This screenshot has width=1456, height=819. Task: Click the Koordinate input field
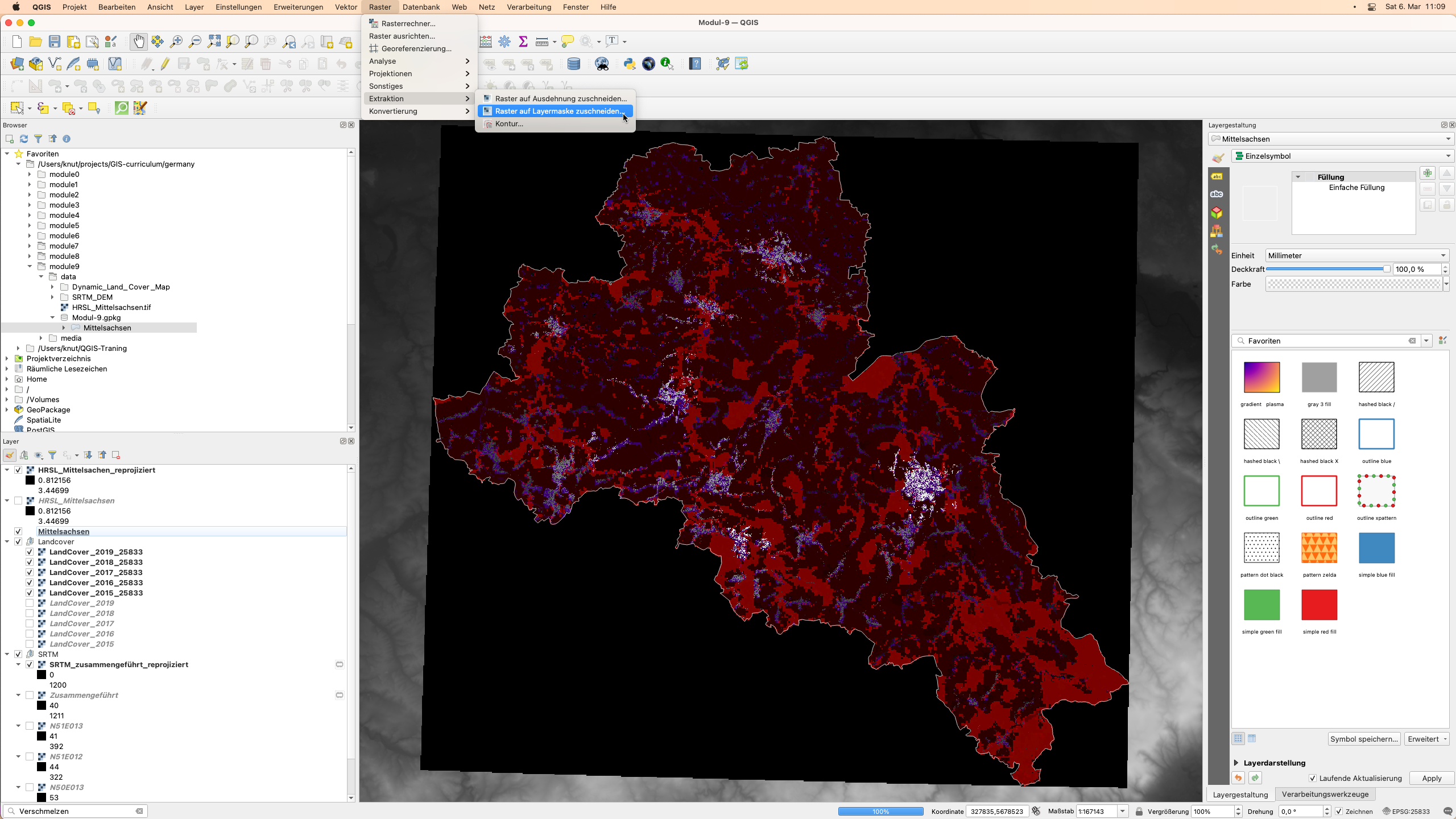pyautogui.click(x=997, y=812)
